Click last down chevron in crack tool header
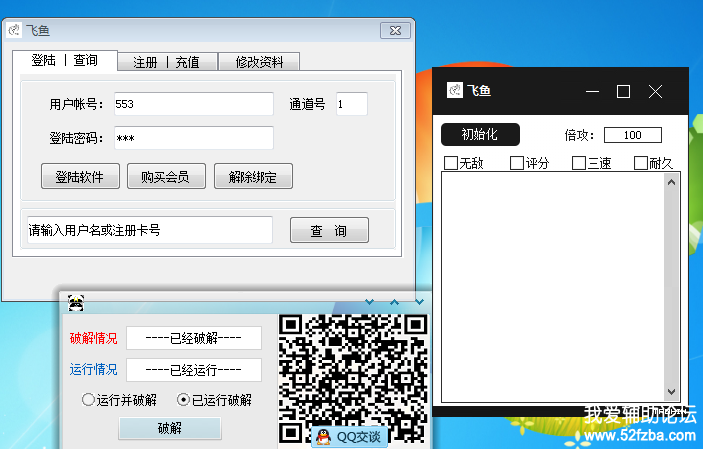This screenshot has width=703, height=449. (419, 302)
